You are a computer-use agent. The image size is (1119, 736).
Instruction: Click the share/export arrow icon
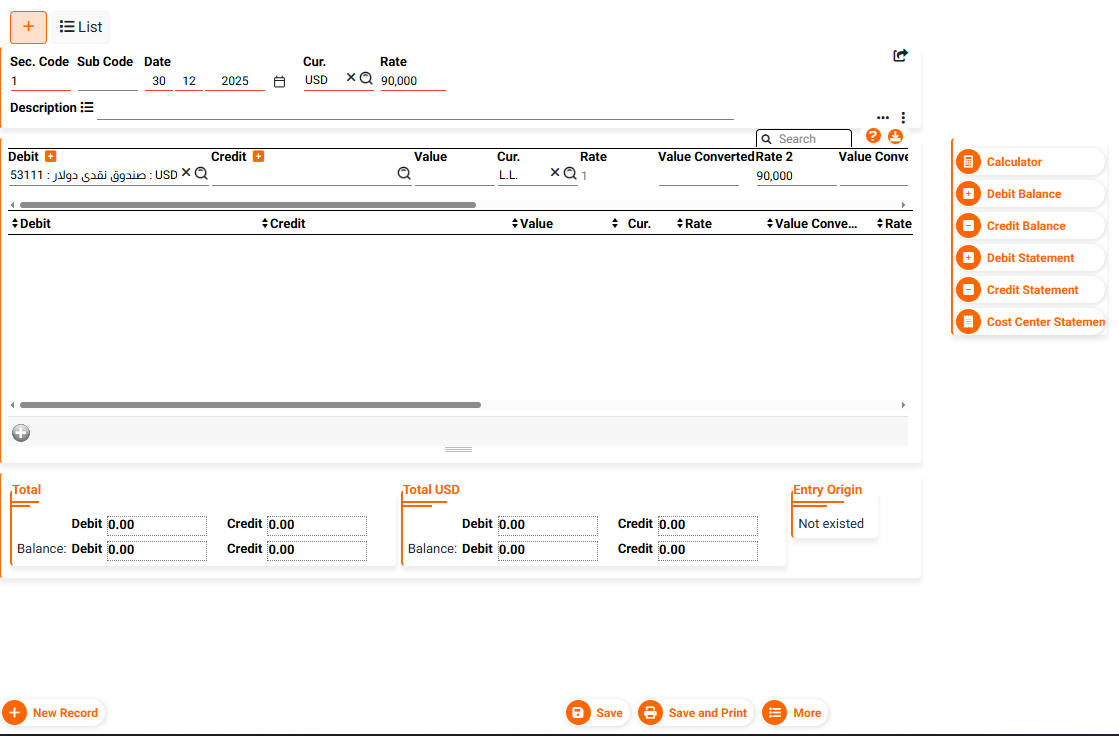(x=900, y=56)
